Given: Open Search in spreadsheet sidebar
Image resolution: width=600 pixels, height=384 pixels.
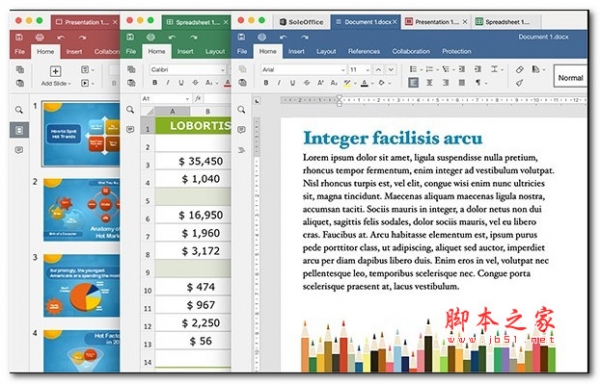Looking at the screenshot, I should tap(130, 110).
